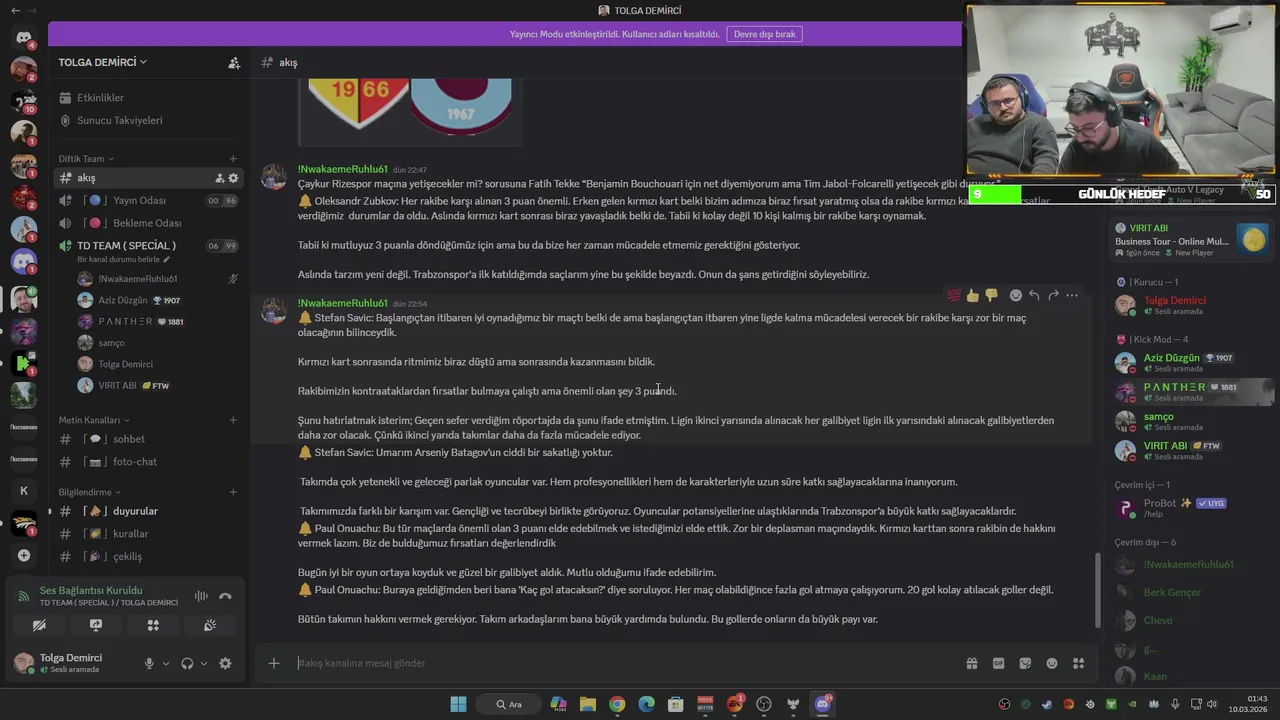Open Chrome from the taskbar
This screenshot has width=1280, height=720.
tap(617, 704)
